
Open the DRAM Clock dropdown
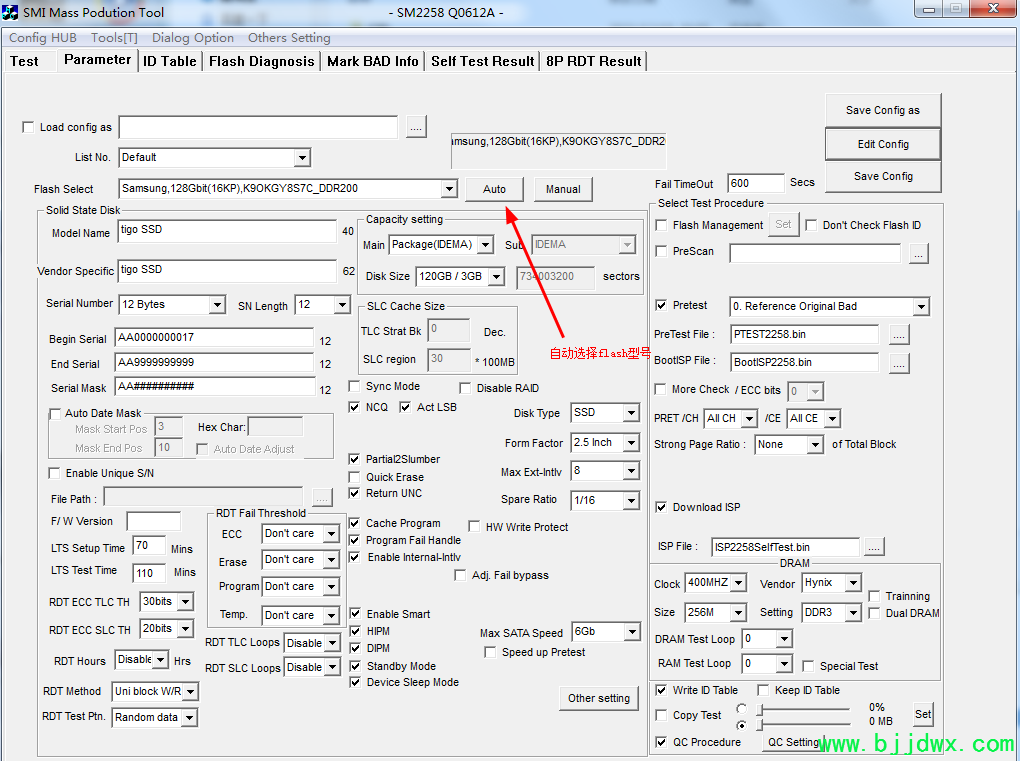click(738, 583)
